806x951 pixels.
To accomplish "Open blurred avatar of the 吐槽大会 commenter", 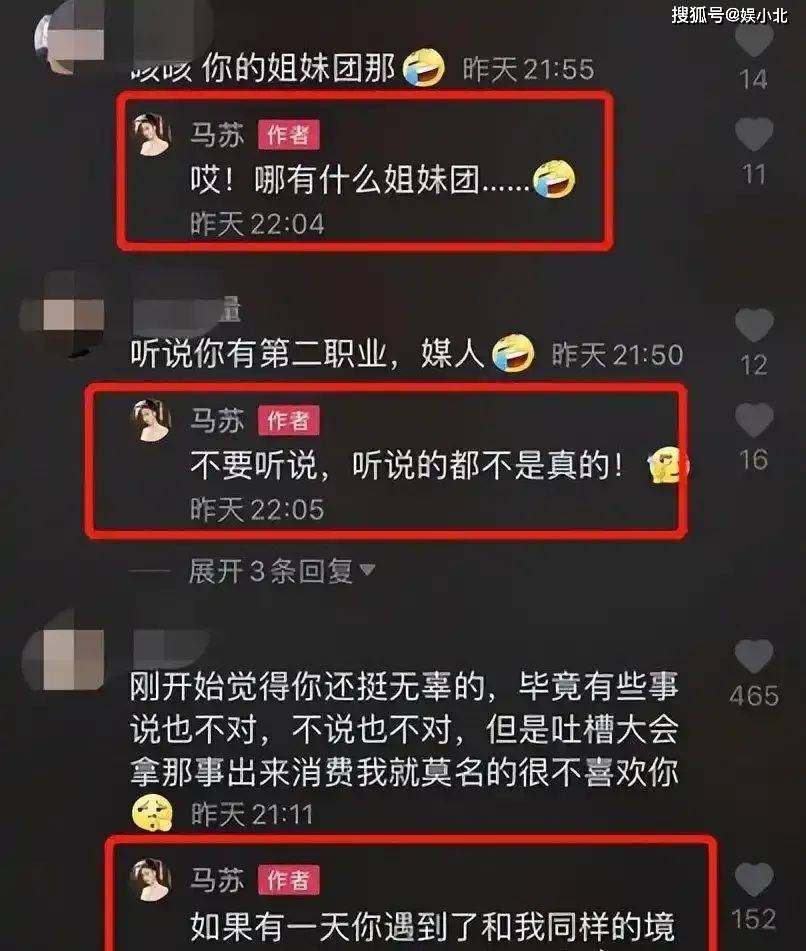I will tap(62, 660).
